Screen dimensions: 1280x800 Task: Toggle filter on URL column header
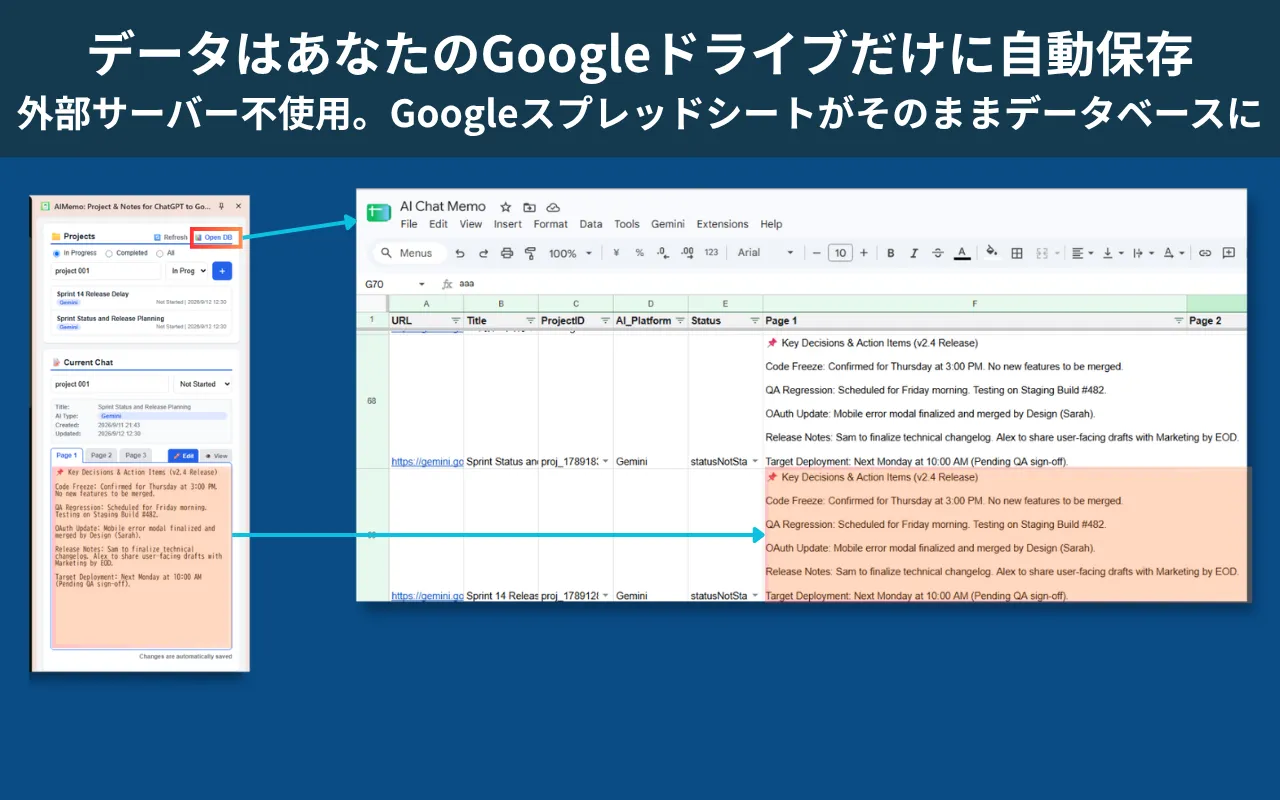(x=456, y=321)
